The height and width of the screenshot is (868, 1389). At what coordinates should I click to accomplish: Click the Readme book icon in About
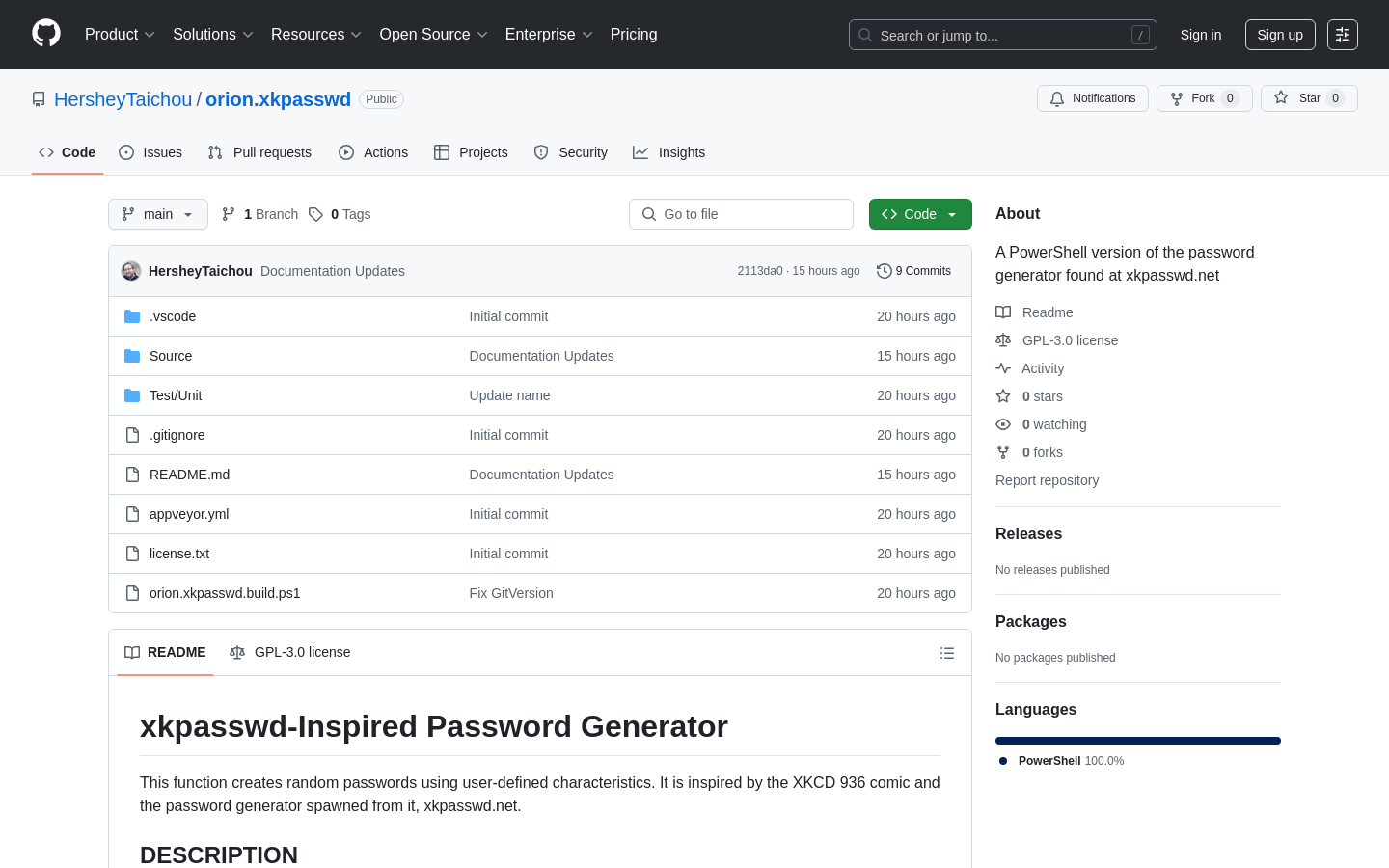1003,312
